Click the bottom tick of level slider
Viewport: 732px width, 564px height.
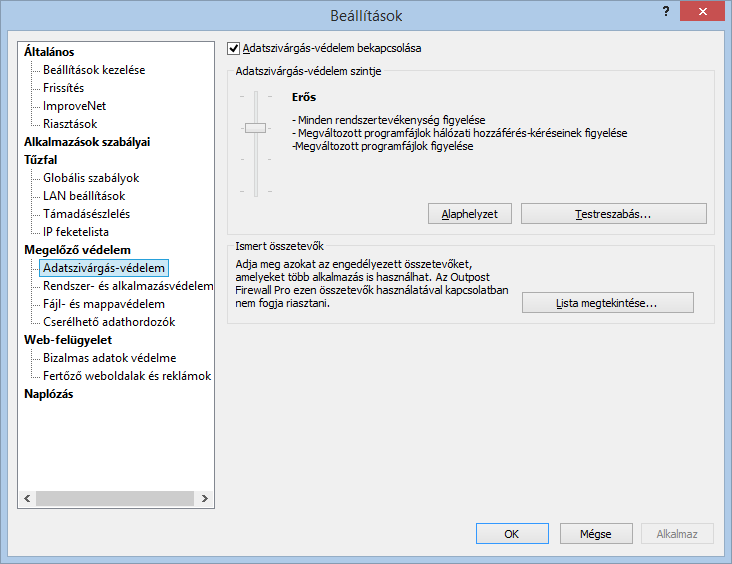pos(255,191)
